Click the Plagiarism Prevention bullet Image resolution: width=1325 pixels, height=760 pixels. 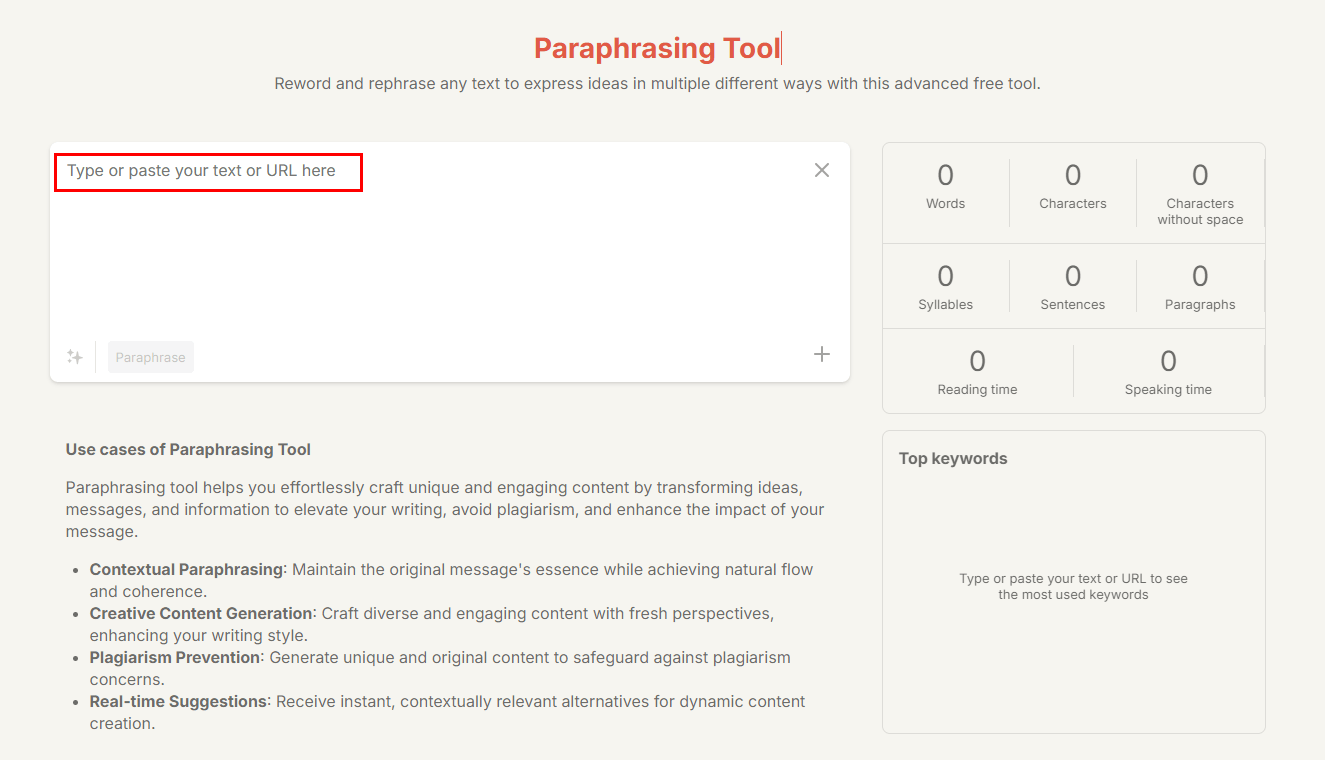[x=440, y=668]
